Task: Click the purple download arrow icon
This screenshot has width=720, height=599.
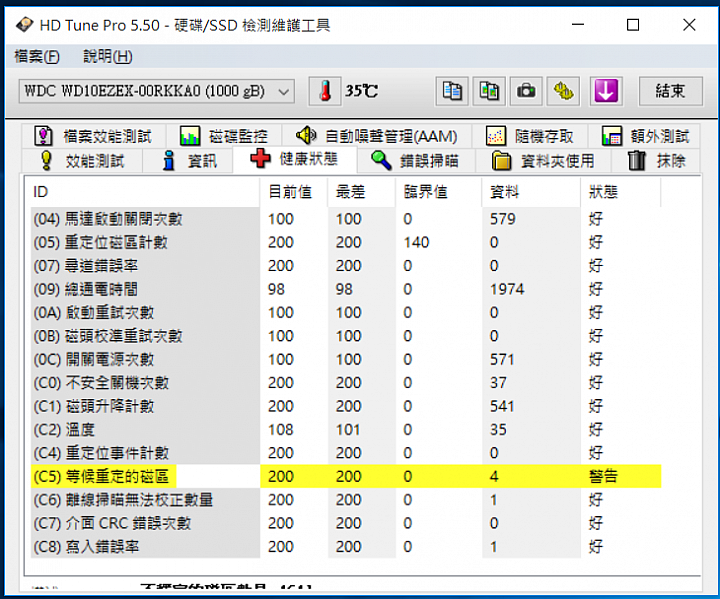Action: point(606,91)
